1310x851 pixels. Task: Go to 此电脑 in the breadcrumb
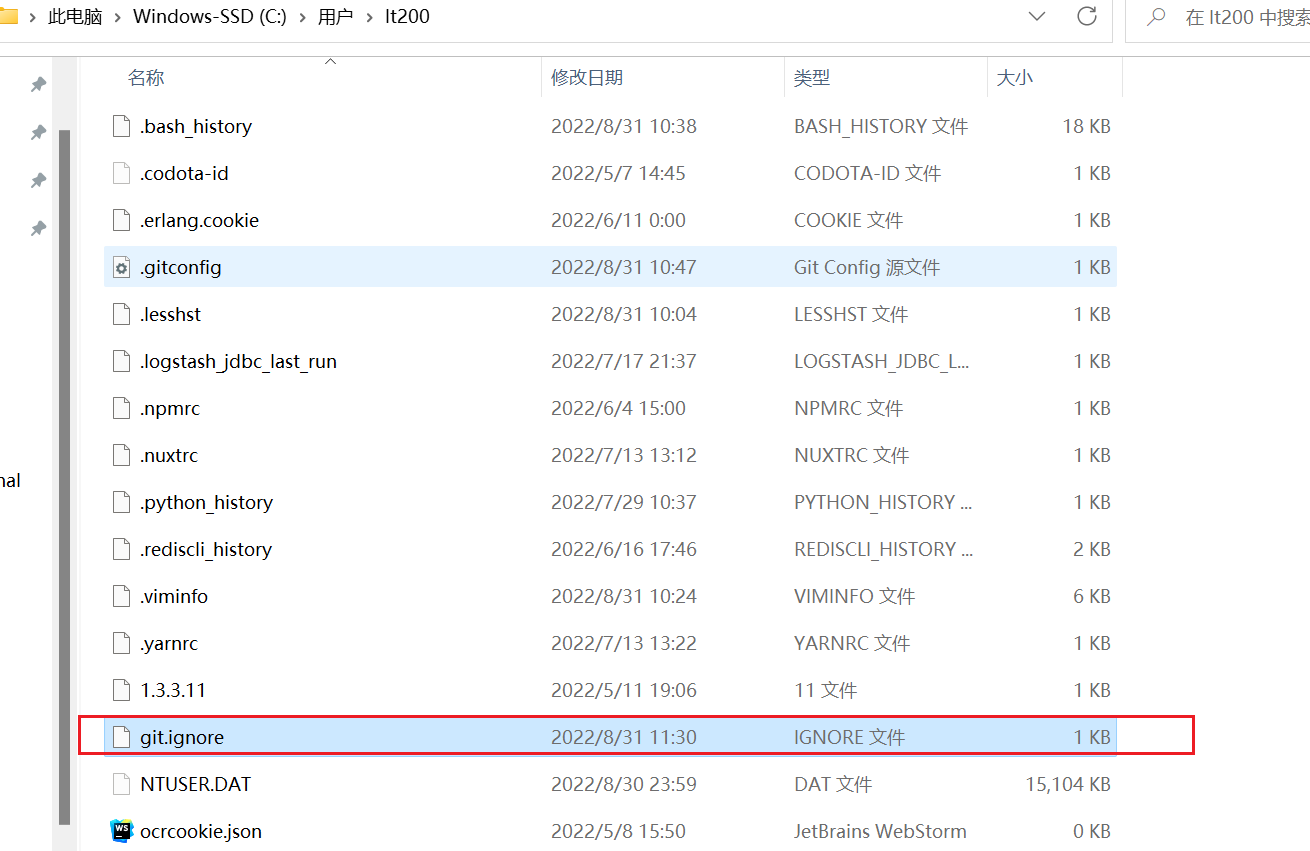tap(76, 17)
